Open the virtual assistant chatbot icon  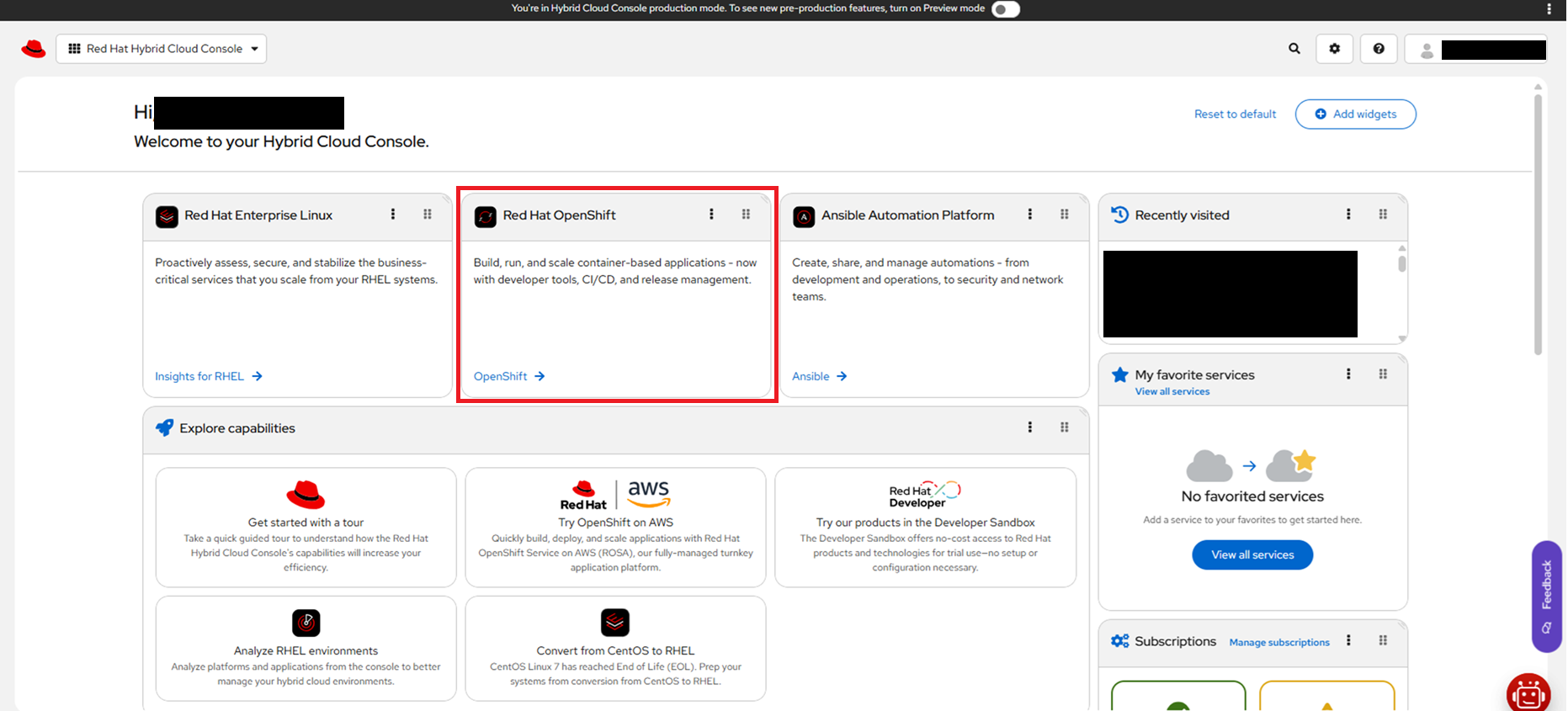[x=1528, y=693]
